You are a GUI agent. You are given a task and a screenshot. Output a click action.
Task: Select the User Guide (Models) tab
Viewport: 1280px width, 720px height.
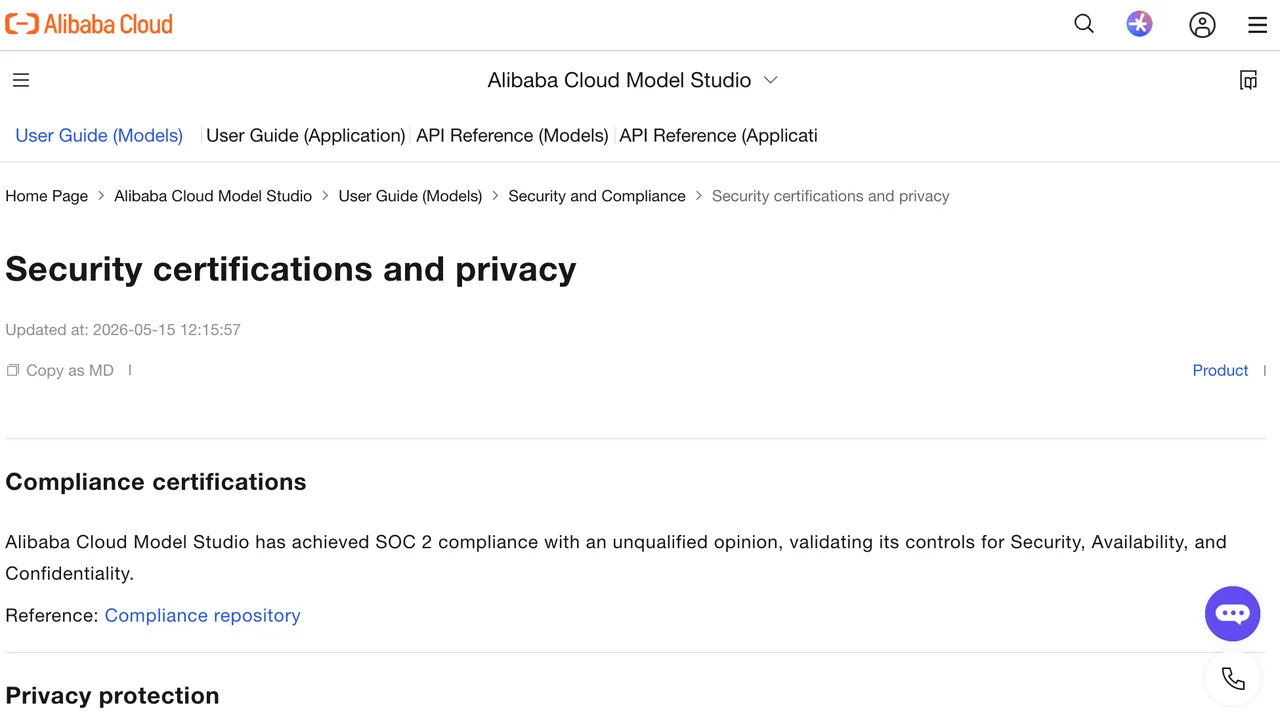pyautogui.click(x=99, y=135)
